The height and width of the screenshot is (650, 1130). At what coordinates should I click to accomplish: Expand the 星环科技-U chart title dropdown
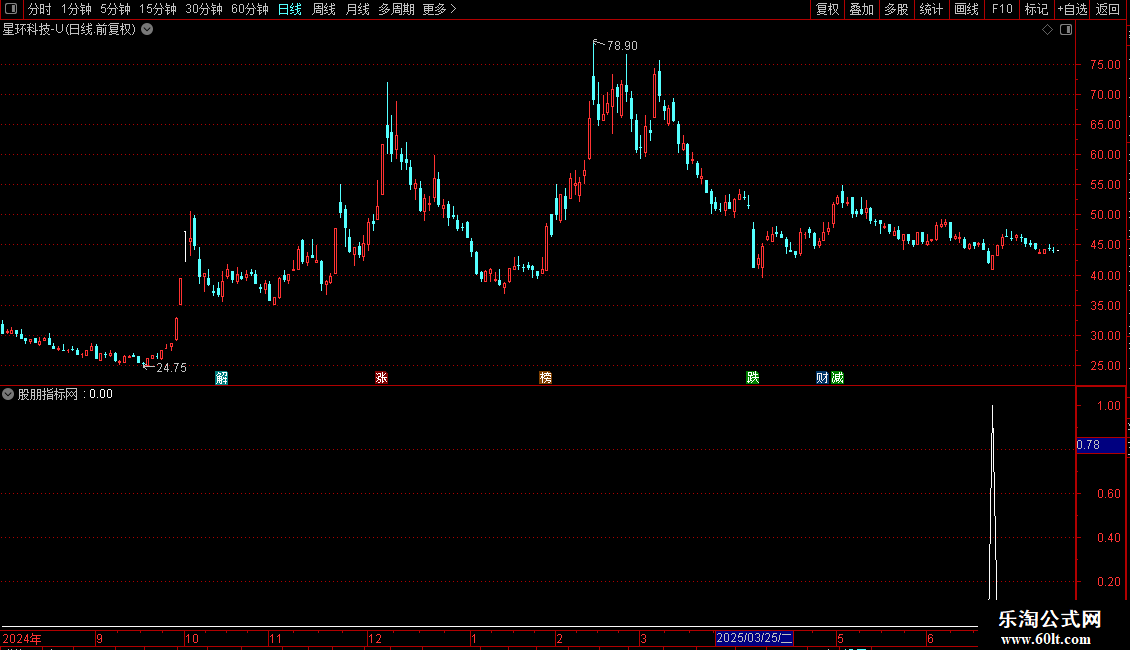pos(147,30)
